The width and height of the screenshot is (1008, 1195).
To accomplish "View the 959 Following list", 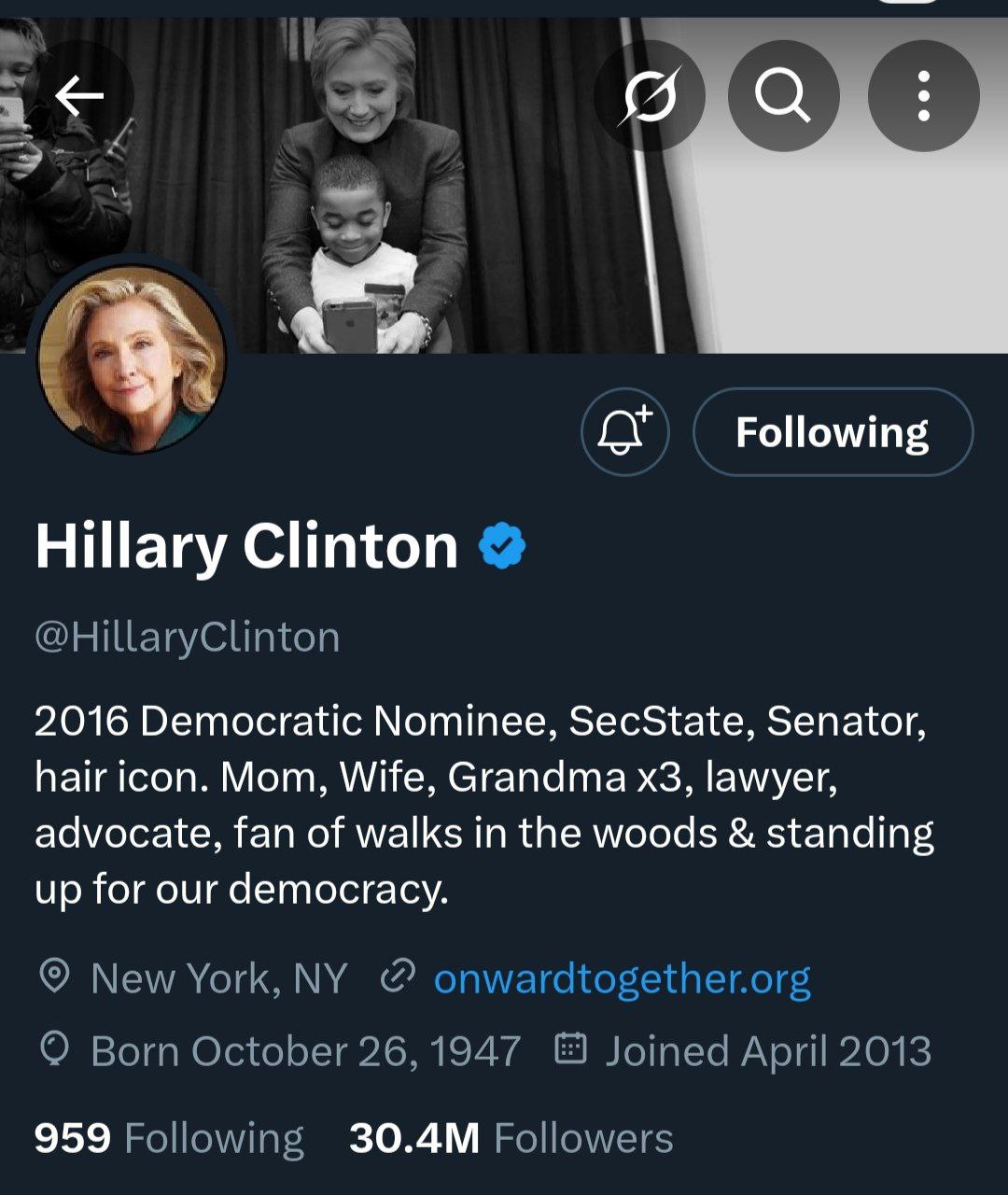I will click(x=169, y=1139).
